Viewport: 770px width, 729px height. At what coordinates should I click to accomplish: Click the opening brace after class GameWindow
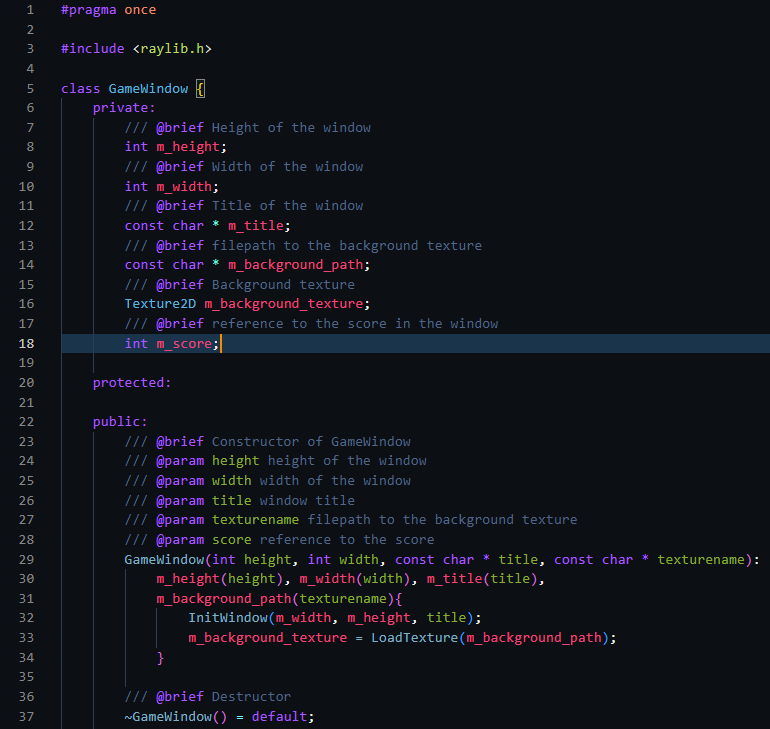click(200, 88)
